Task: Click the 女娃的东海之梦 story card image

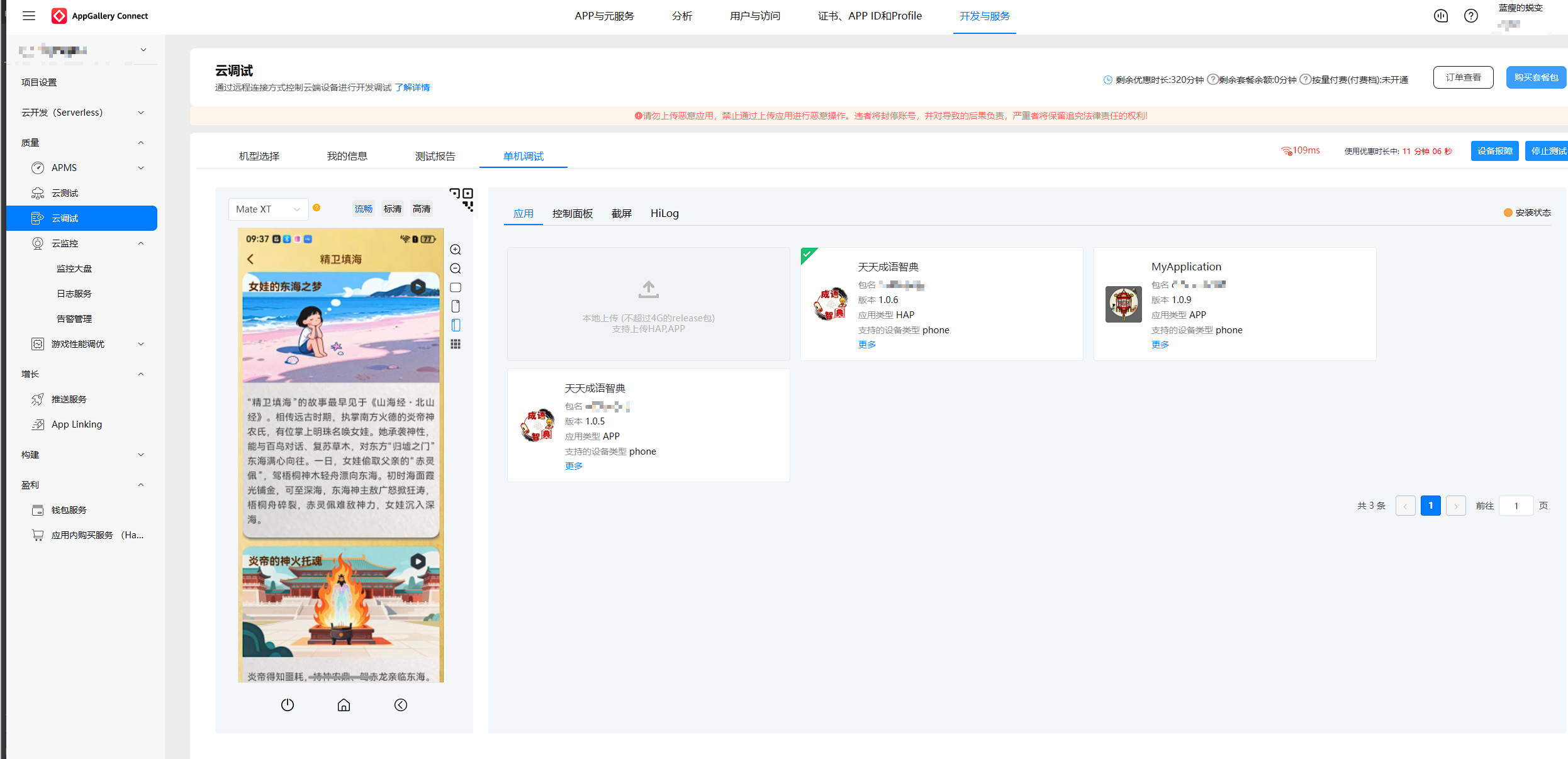Action: [x=340, y=327]
